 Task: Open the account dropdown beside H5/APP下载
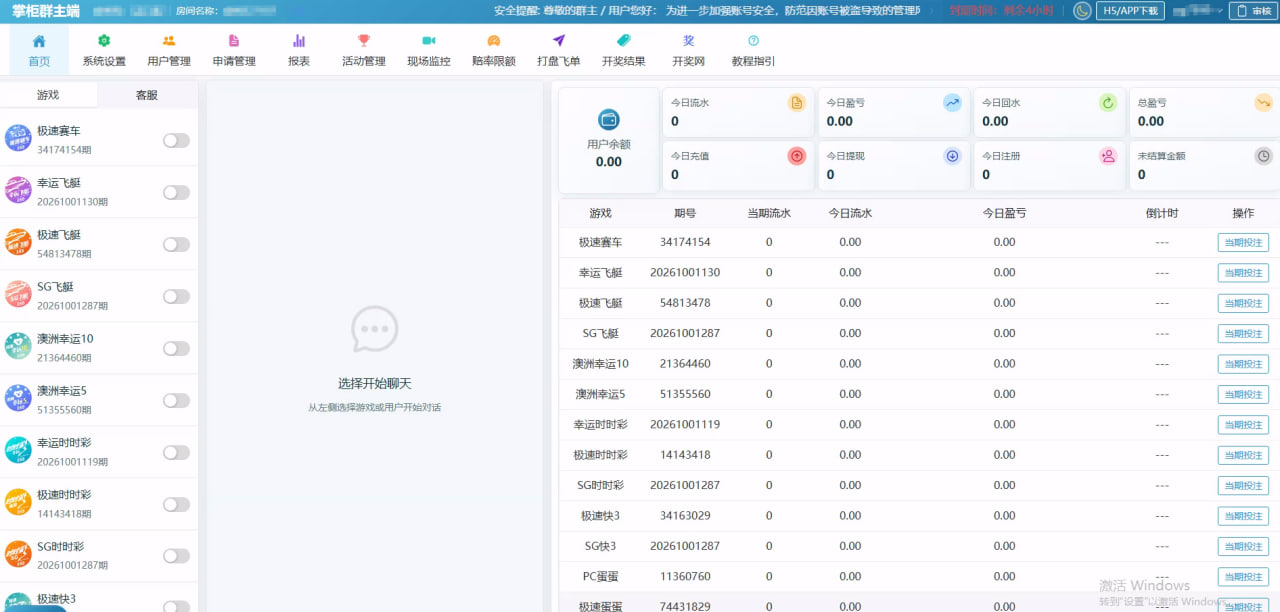1196,11
